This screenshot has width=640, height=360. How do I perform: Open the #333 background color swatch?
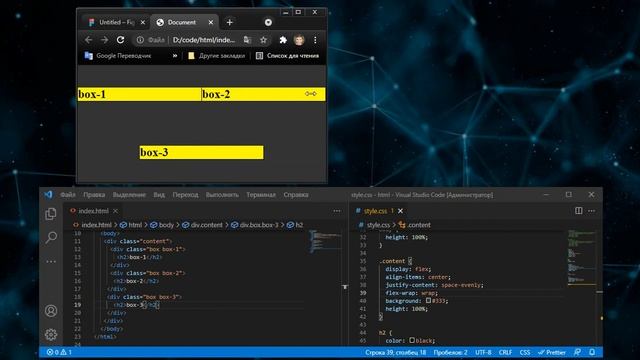tap(428, 300)
